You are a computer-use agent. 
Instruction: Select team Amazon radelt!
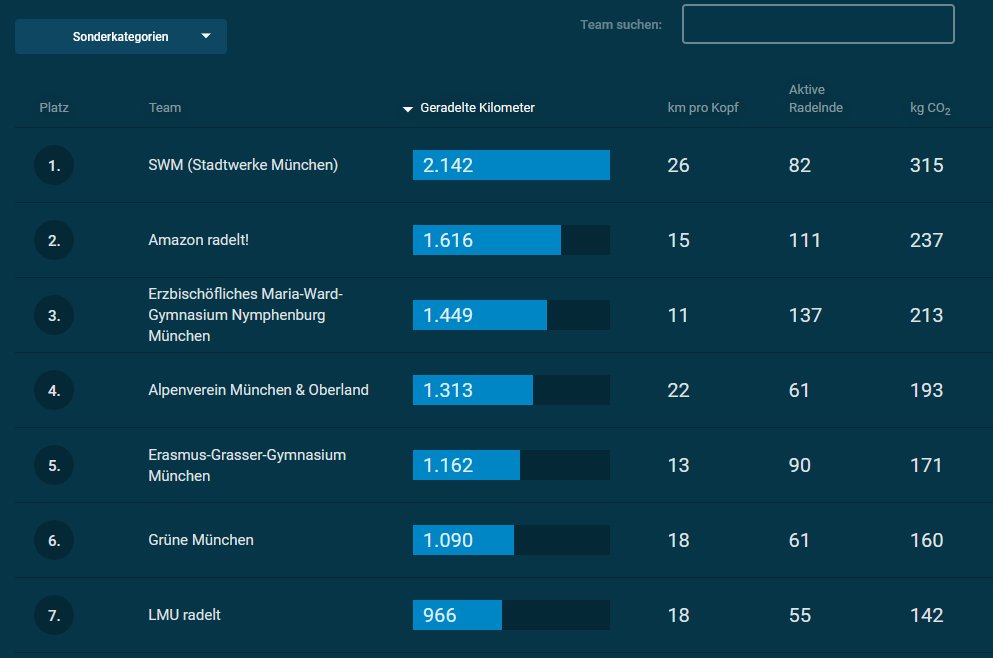pyautogui.click(x=198, y=240)
